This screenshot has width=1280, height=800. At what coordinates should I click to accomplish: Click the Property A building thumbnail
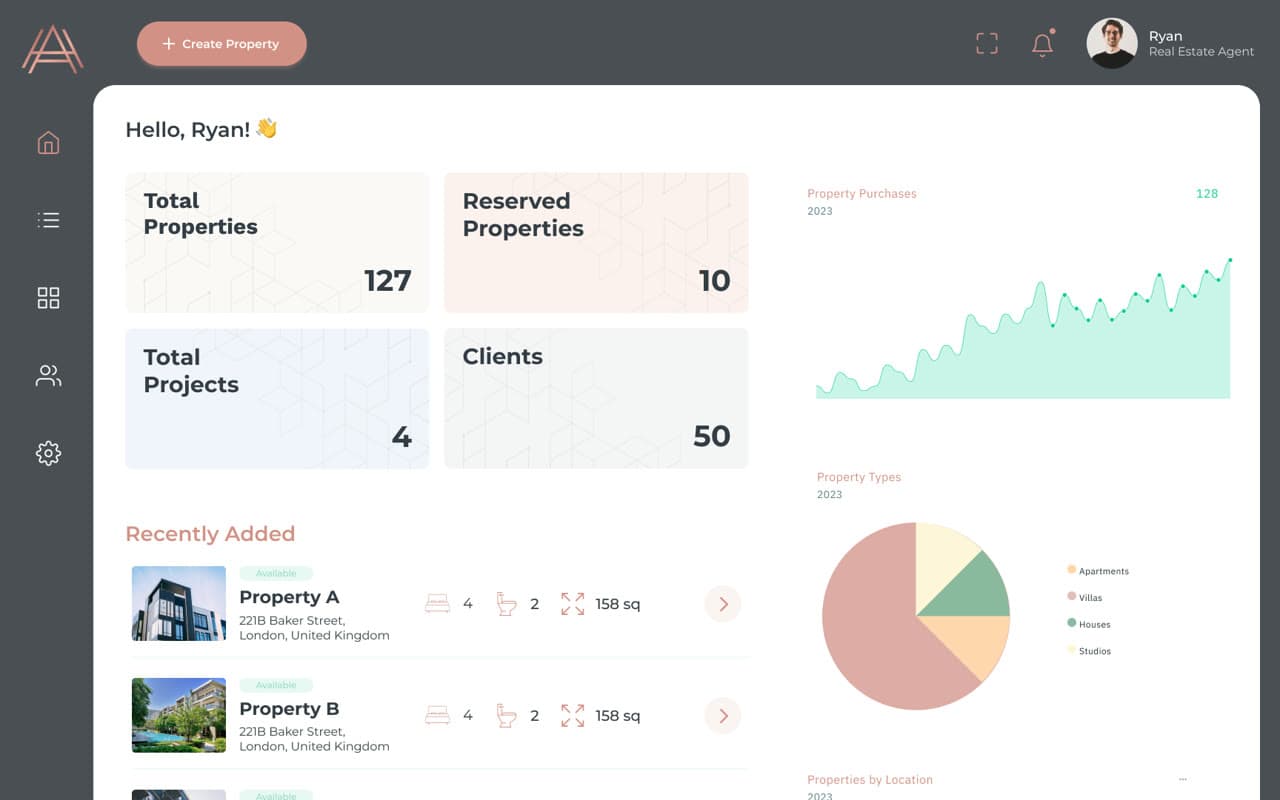pos(179,604)
